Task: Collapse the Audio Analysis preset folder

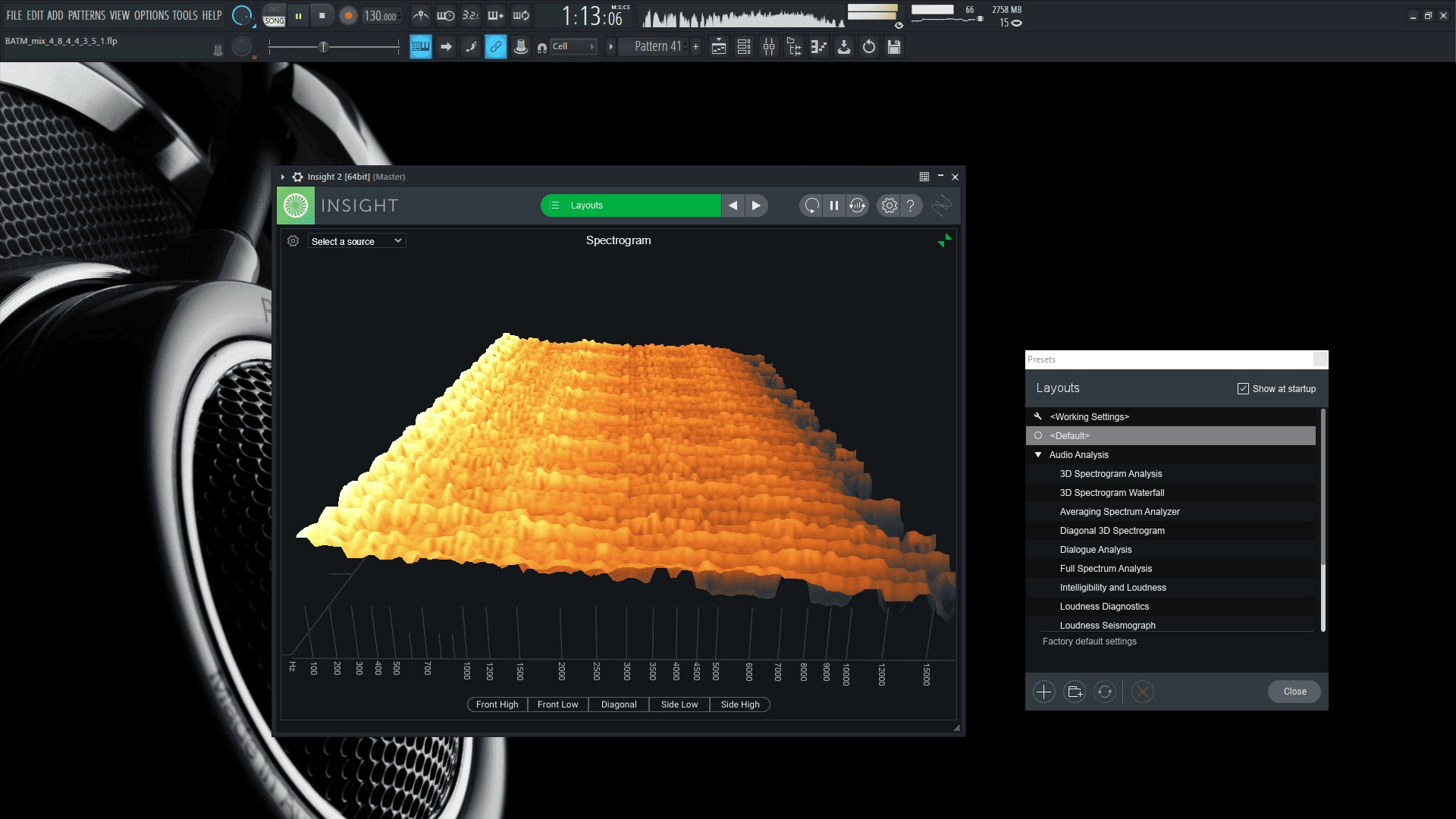Action: pos(1038,455)
